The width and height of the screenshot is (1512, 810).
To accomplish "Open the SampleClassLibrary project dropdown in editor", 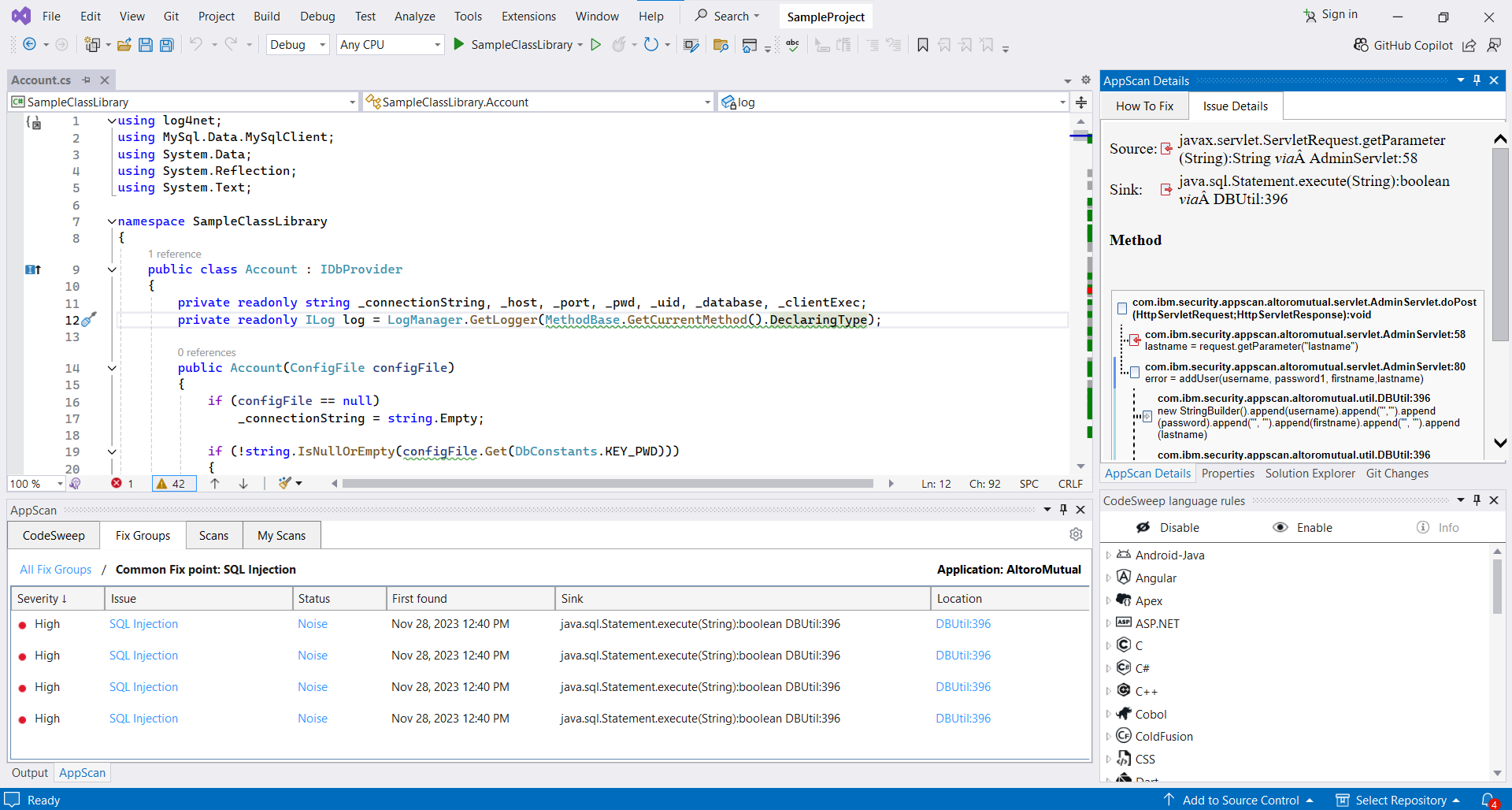I will 184,102.
